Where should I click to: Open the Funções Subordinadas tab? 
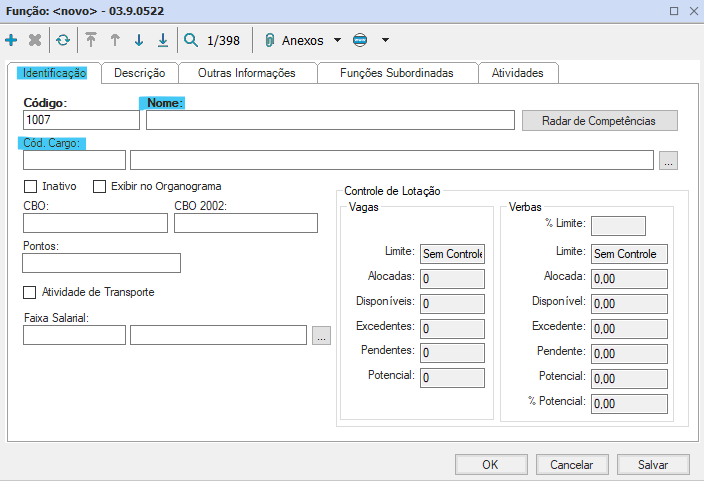pyautogui.click(x=397, y=73)
